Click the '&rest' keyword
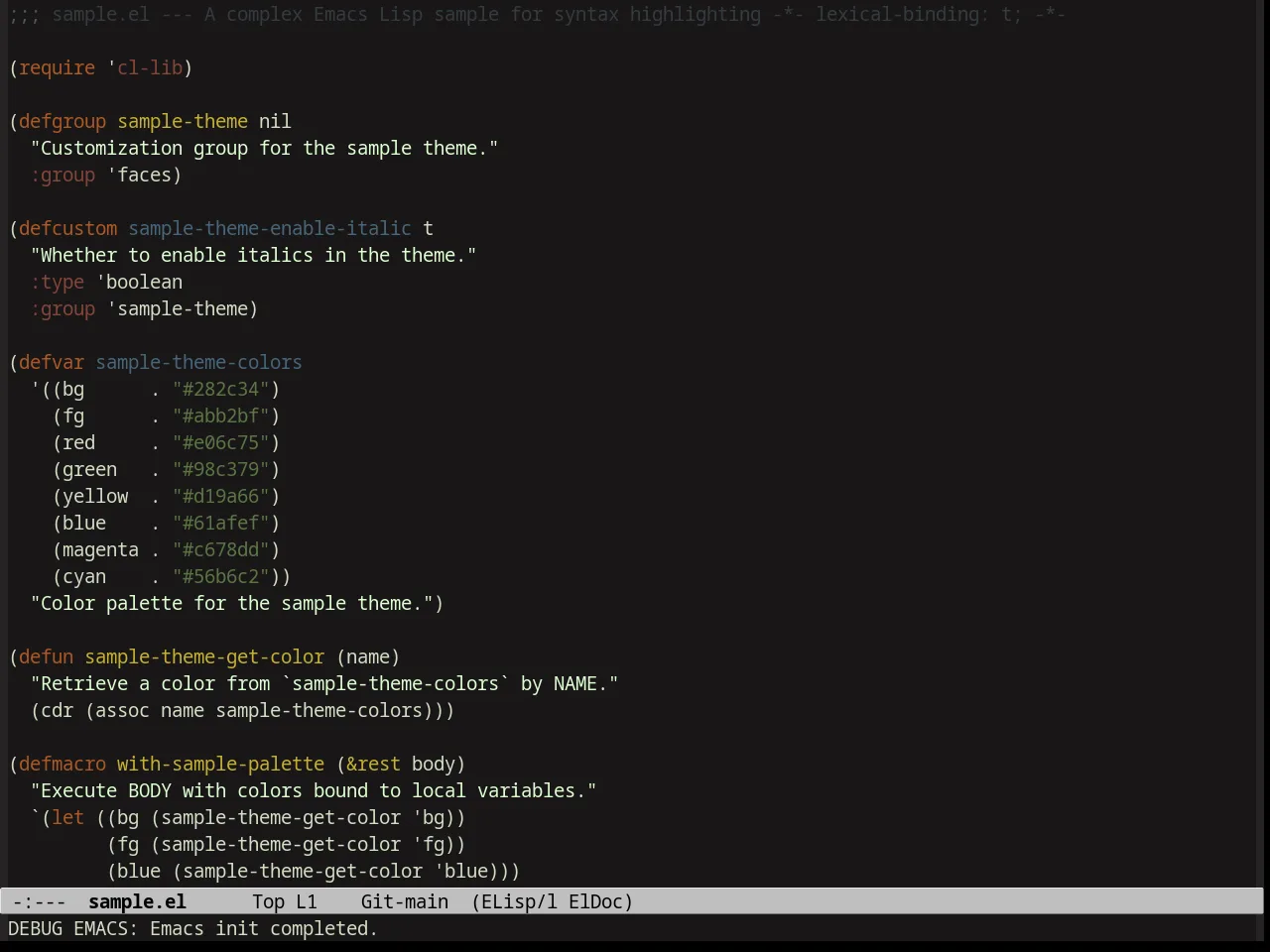1270x952 pixels. click(373, 764)
